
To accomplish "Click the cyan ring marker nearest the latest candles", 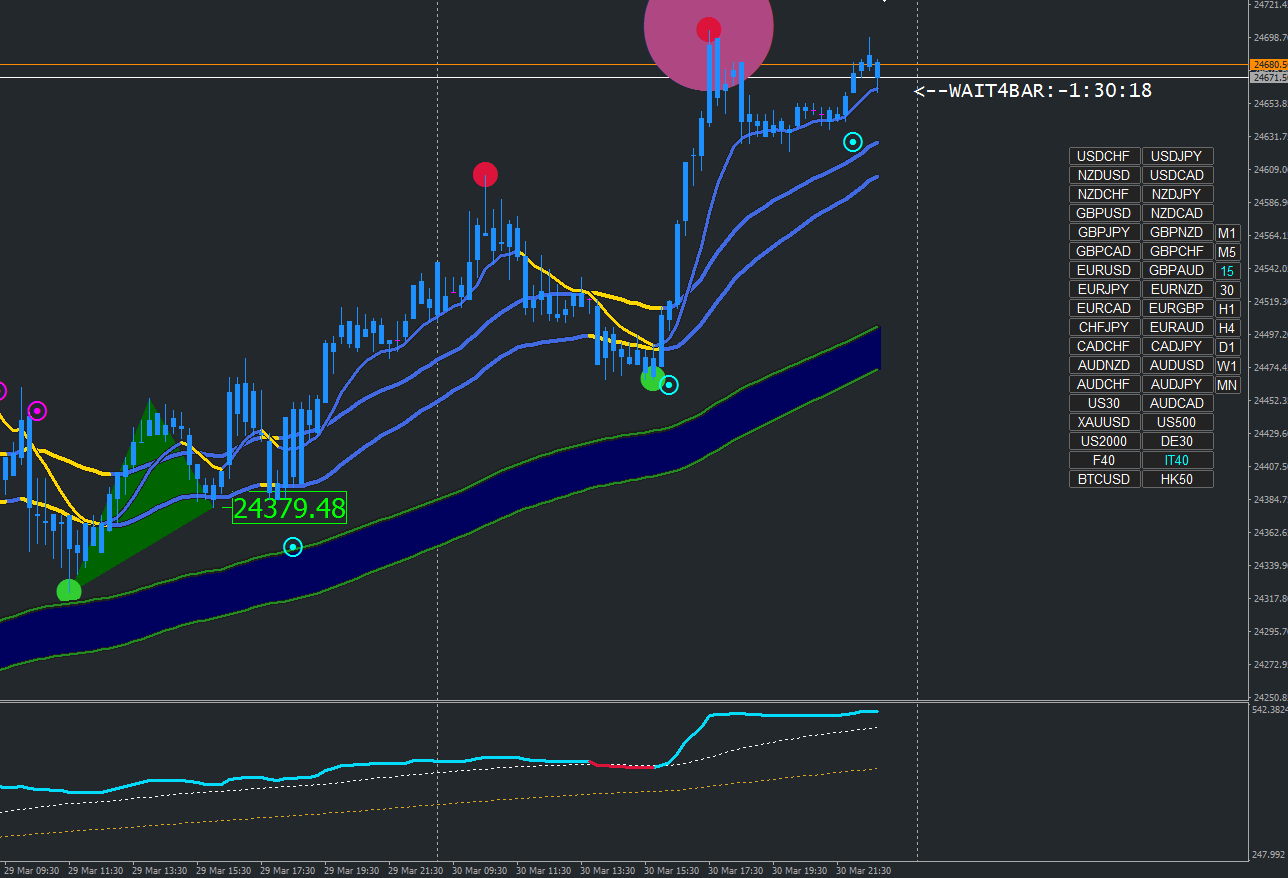I will tap(852, 142).
